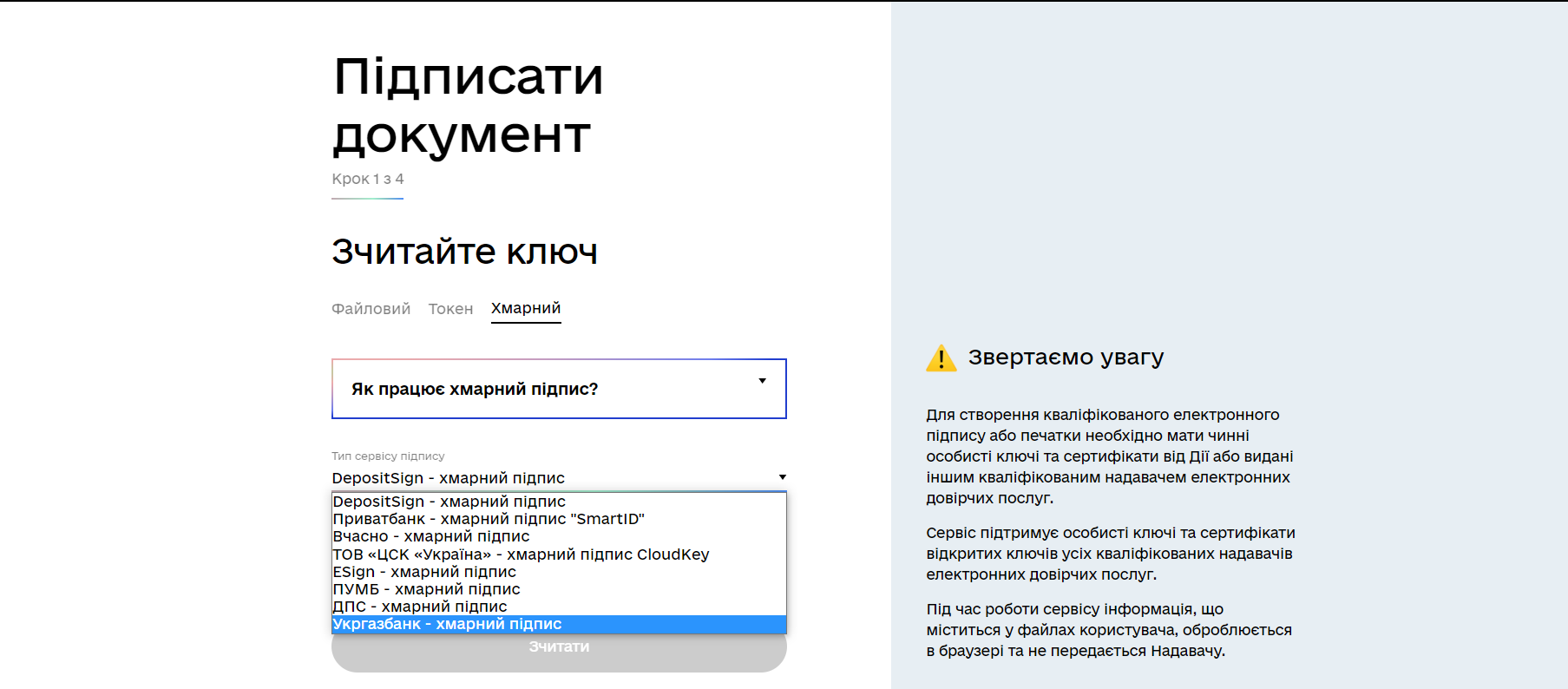The height and width of the screenshot is (689, 1568).
Task: Pick ПУМБ - хмарний підпис option
Action: pos(559,589)
